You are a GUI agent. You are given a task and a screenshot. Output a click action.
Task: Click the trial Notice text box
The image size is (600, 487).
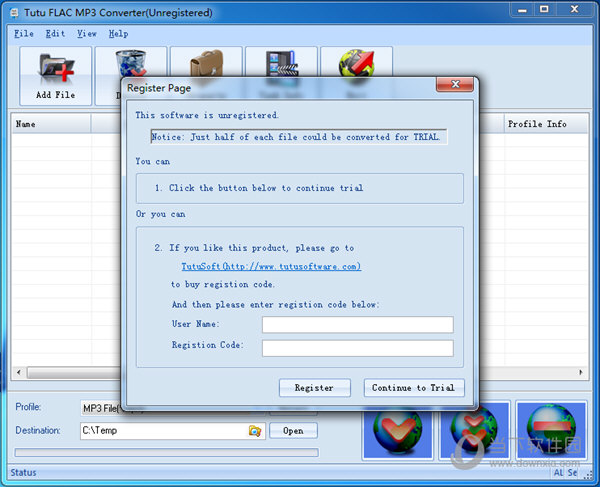pyautogui.click(x=299, y=137)
